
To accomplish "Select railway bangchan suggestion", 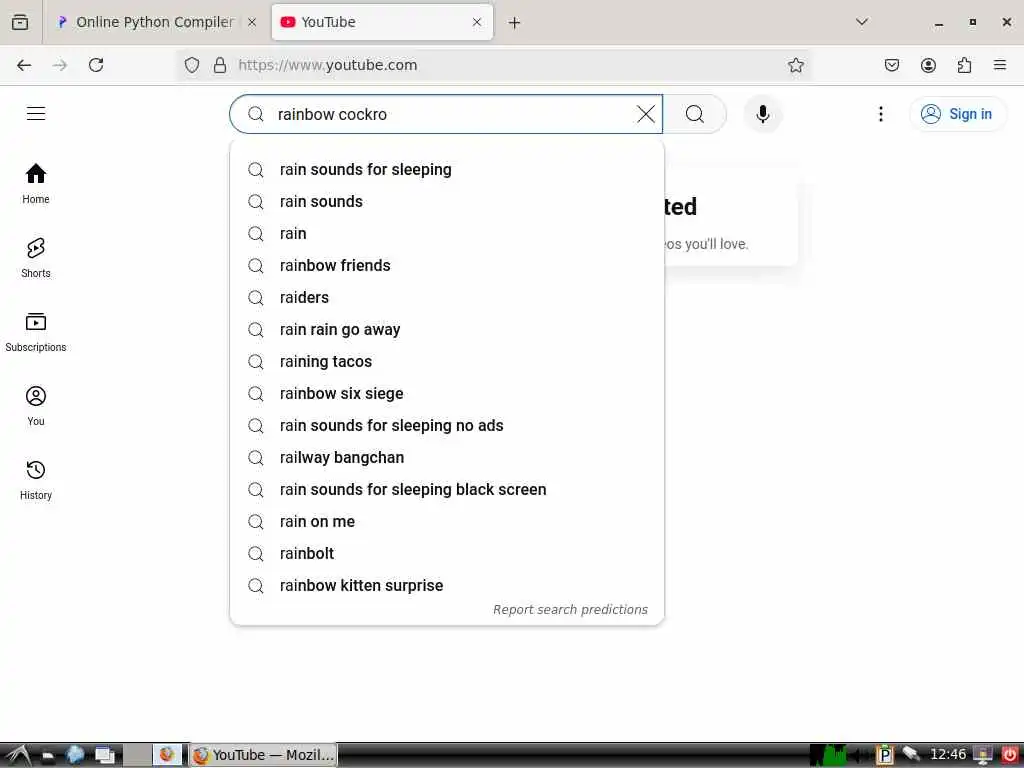I will pyautogui.click(x=447, y=458).
